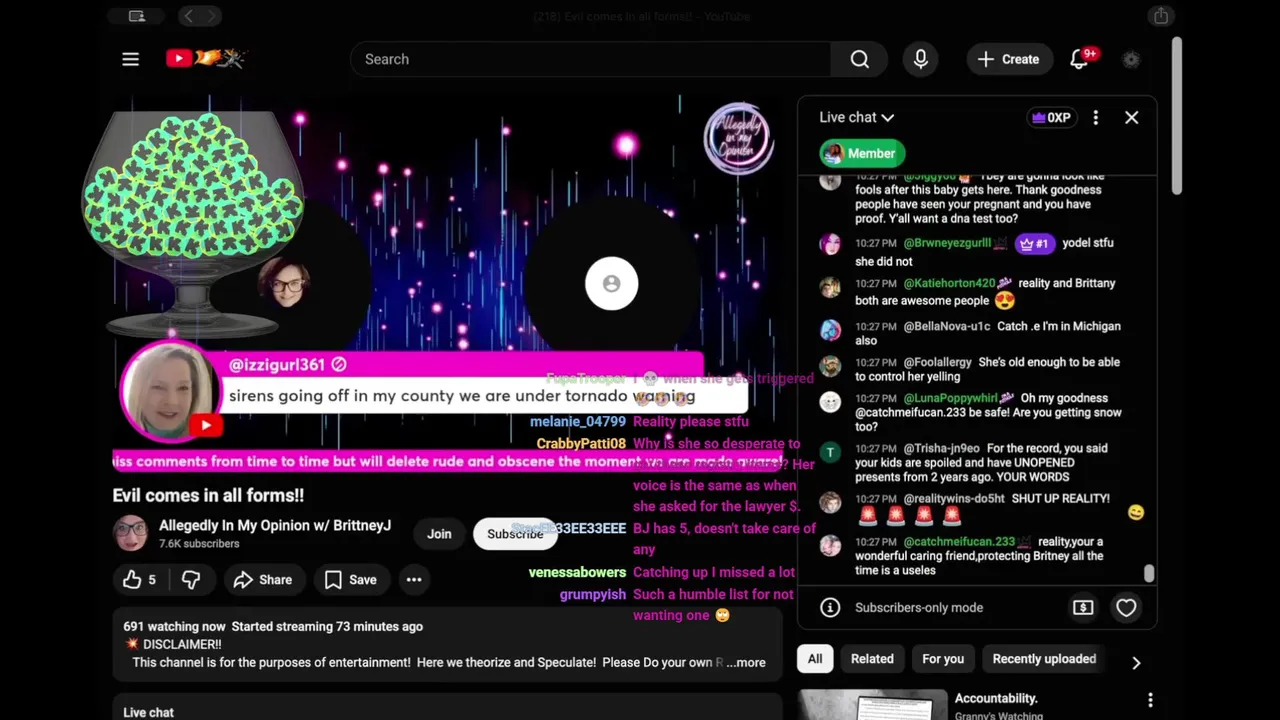
Task: Share the video
Action: click(263, 579)
